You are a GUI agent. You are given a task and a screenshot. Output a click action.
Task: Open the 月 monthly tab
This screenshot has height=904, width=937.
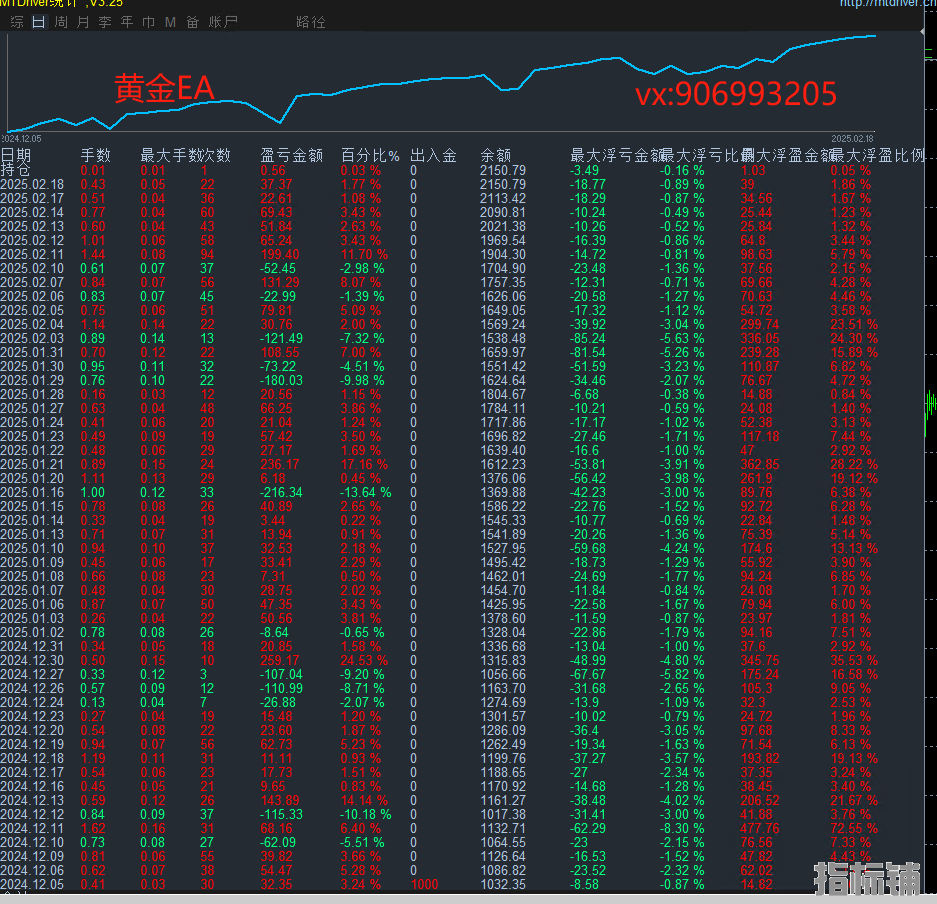click(83, 22)
